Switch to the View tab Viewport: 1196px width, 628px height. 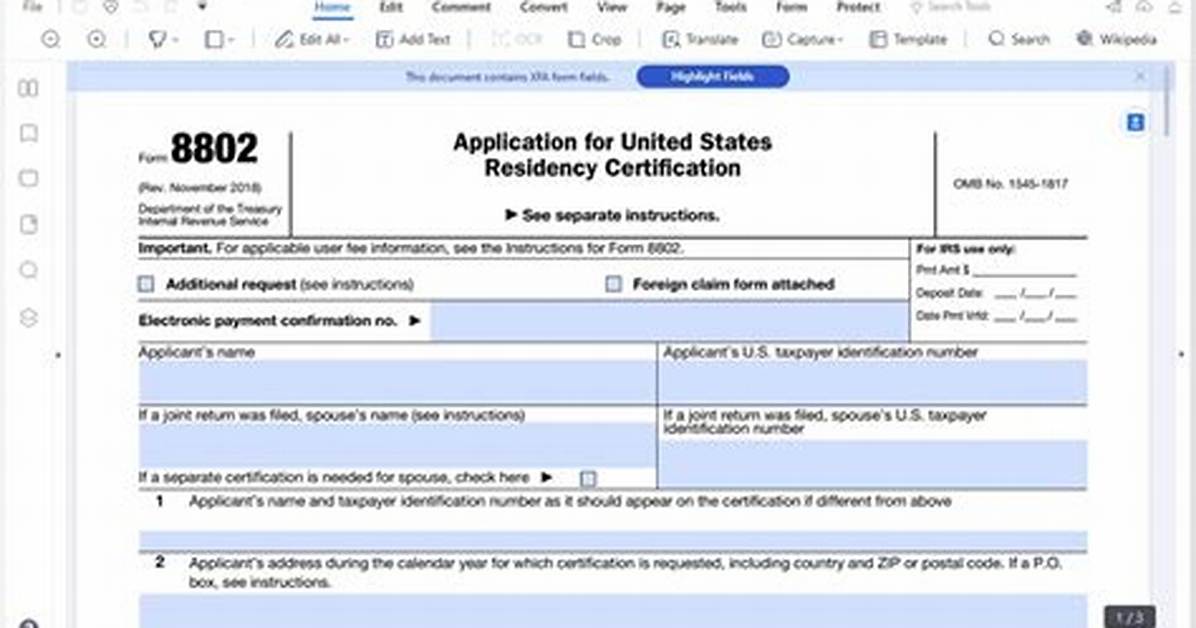coord(612,7)
